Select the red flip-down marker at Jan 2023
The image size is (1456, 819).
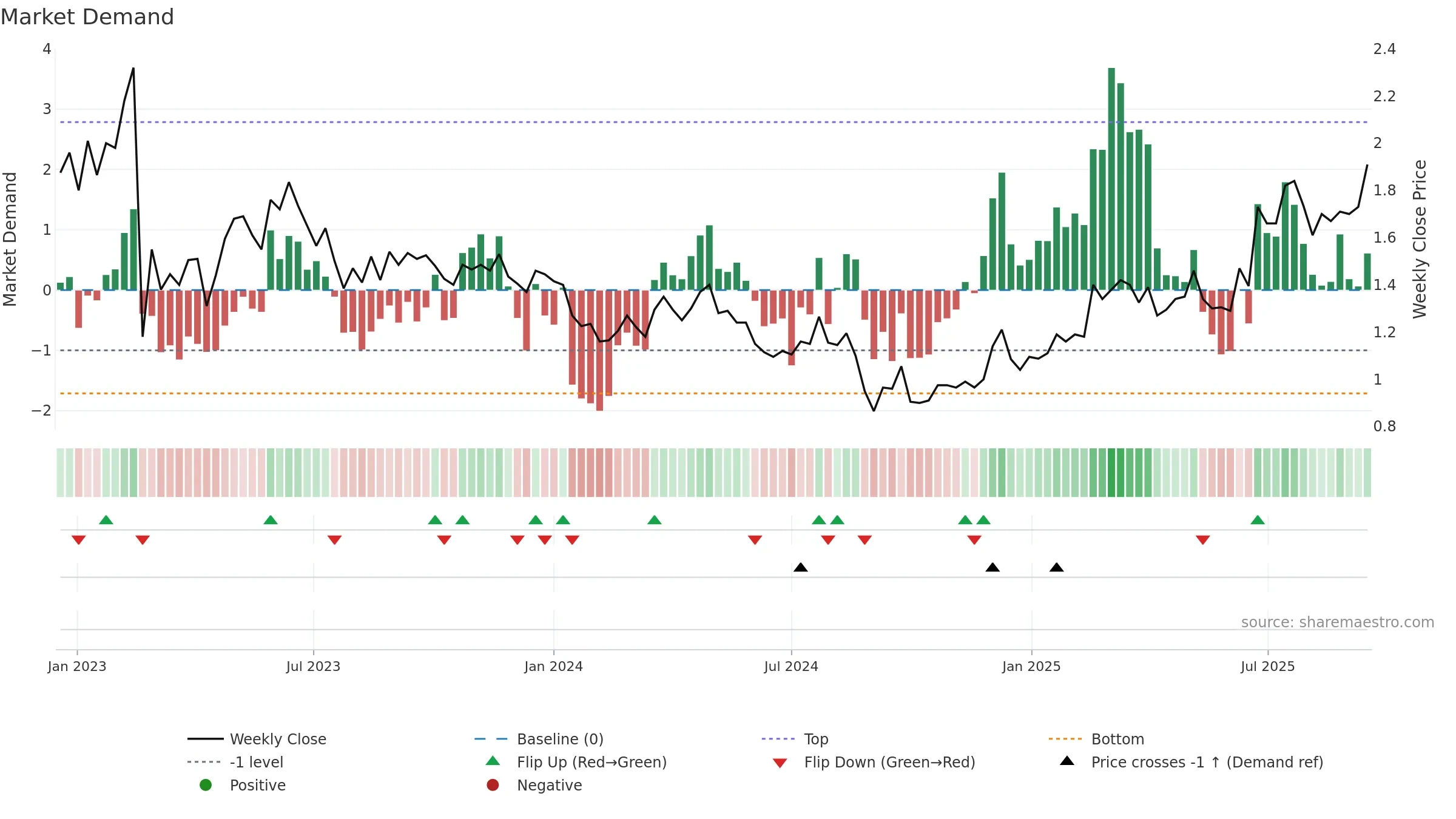coord(78,540)
